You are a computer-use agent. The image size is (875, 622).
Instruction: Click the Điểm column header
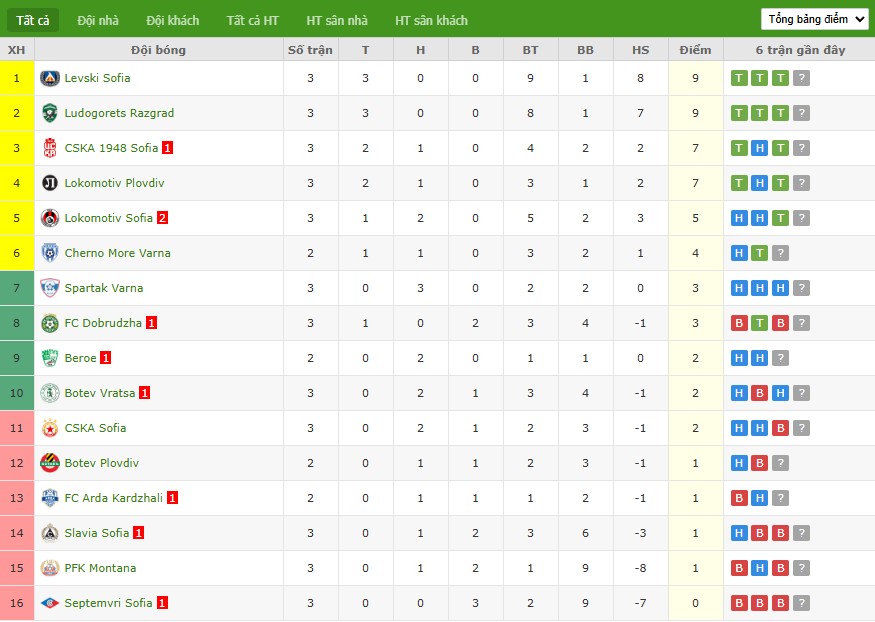(695, 50)
